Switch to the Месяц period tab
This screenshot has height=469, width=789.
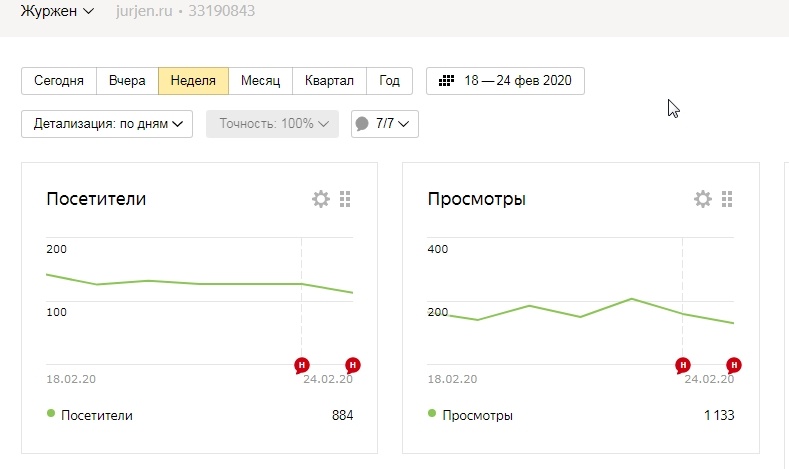point(260,81)
